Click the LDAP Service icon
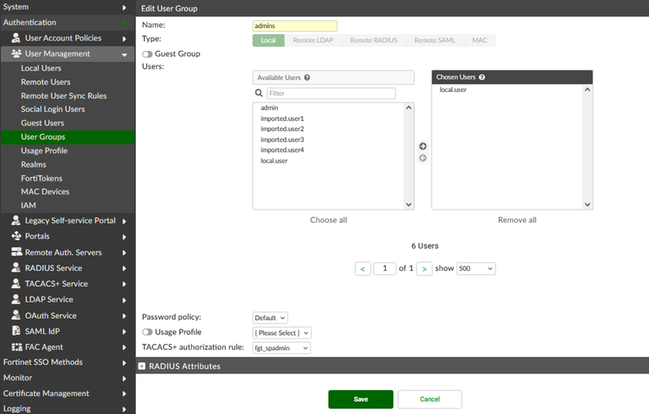 [x=16, y=299]
